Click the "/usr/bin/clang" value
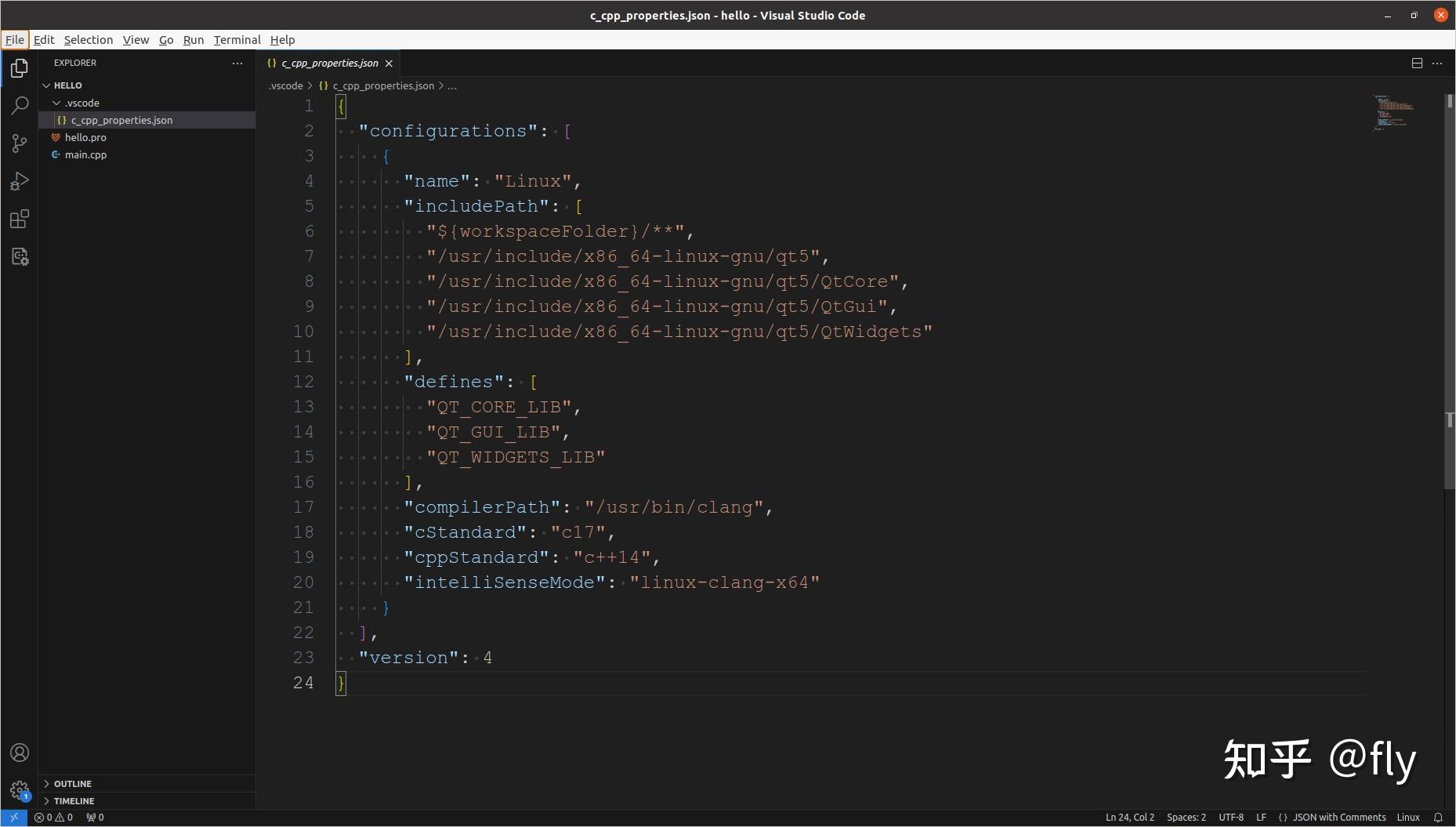Screen dimensions: 1456x827 (x=674, y=507)
